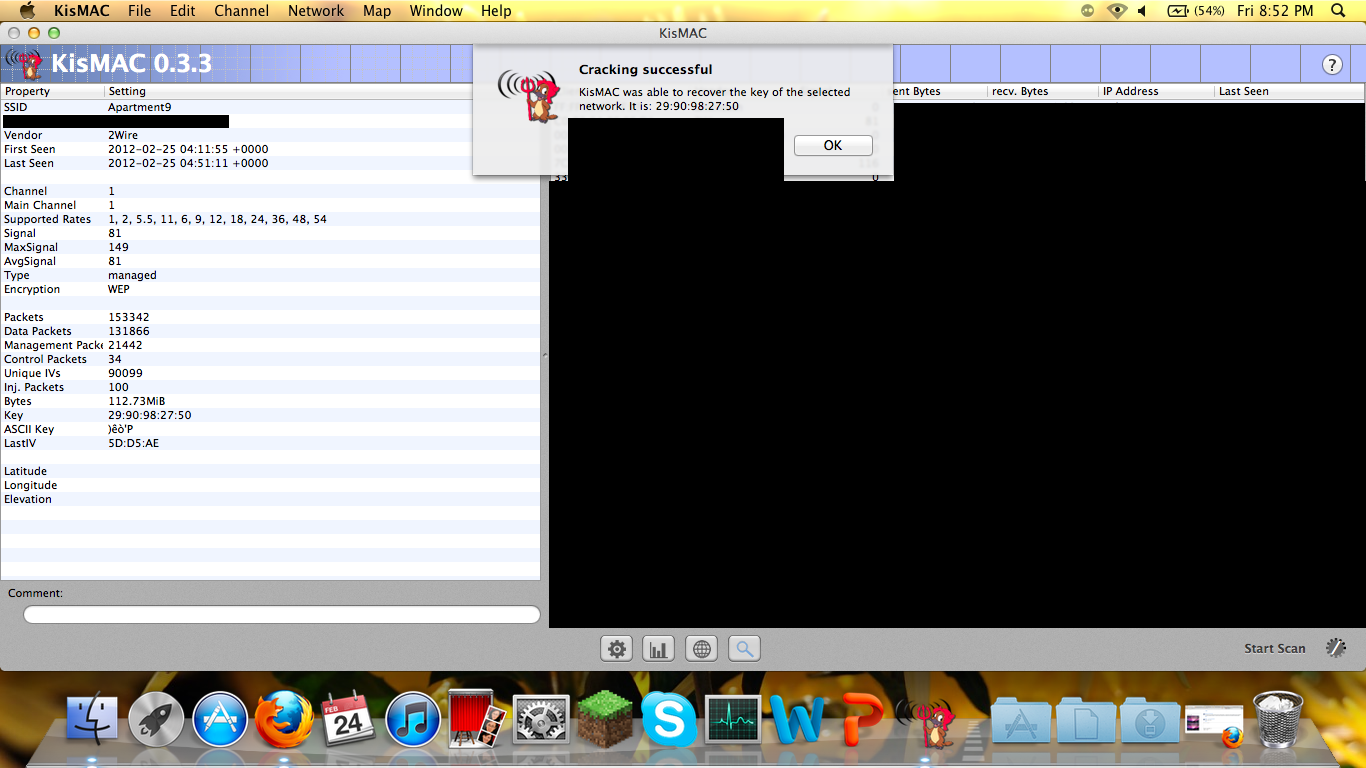The image size is (1366, 768).
Task: Select the Supported Rates row
Action: (270, 219)
